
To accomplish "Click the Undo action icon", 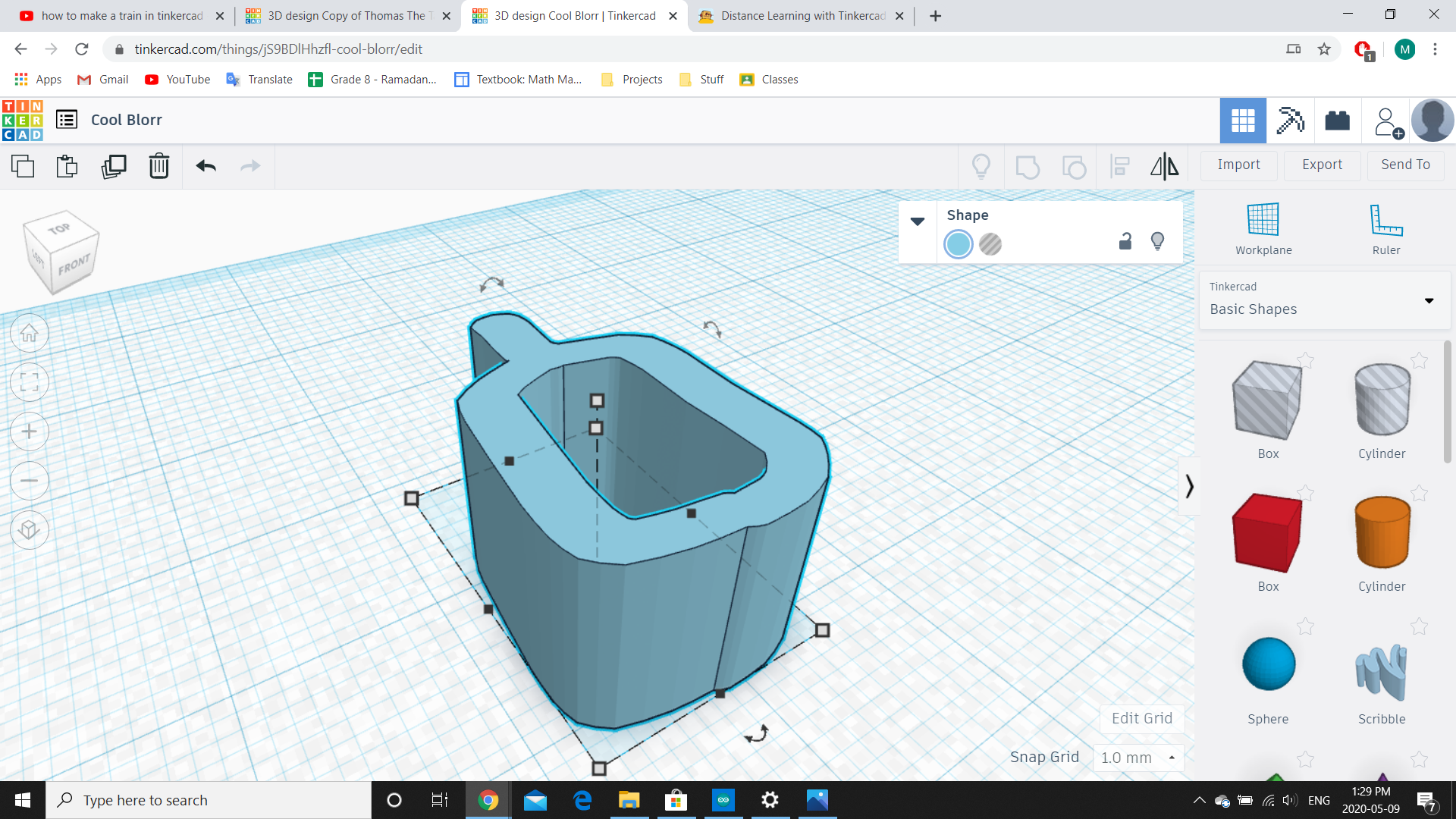I will (x=204, y=165).
